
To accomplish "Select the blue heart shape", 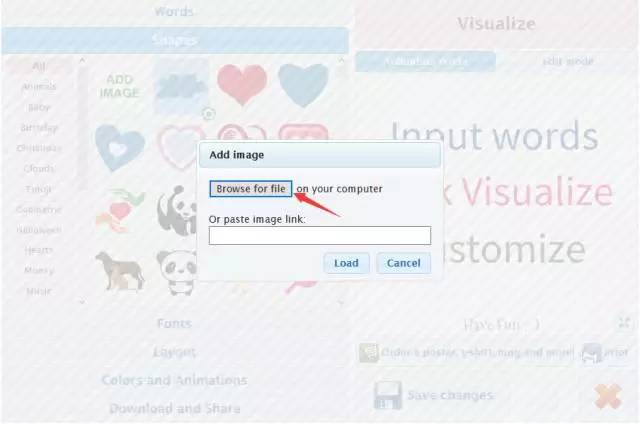I will (x=303, y=85).
